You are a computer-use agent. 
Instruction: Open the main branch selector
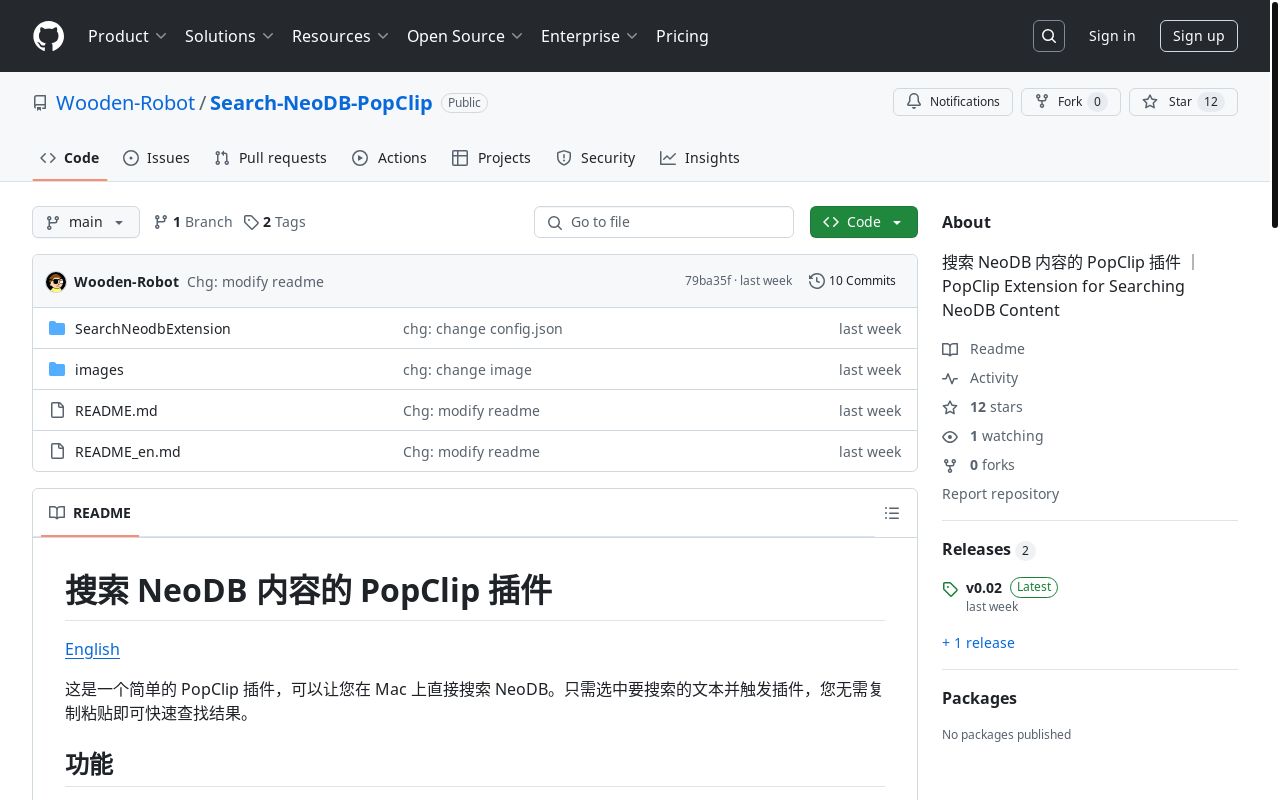pos(85,222)
